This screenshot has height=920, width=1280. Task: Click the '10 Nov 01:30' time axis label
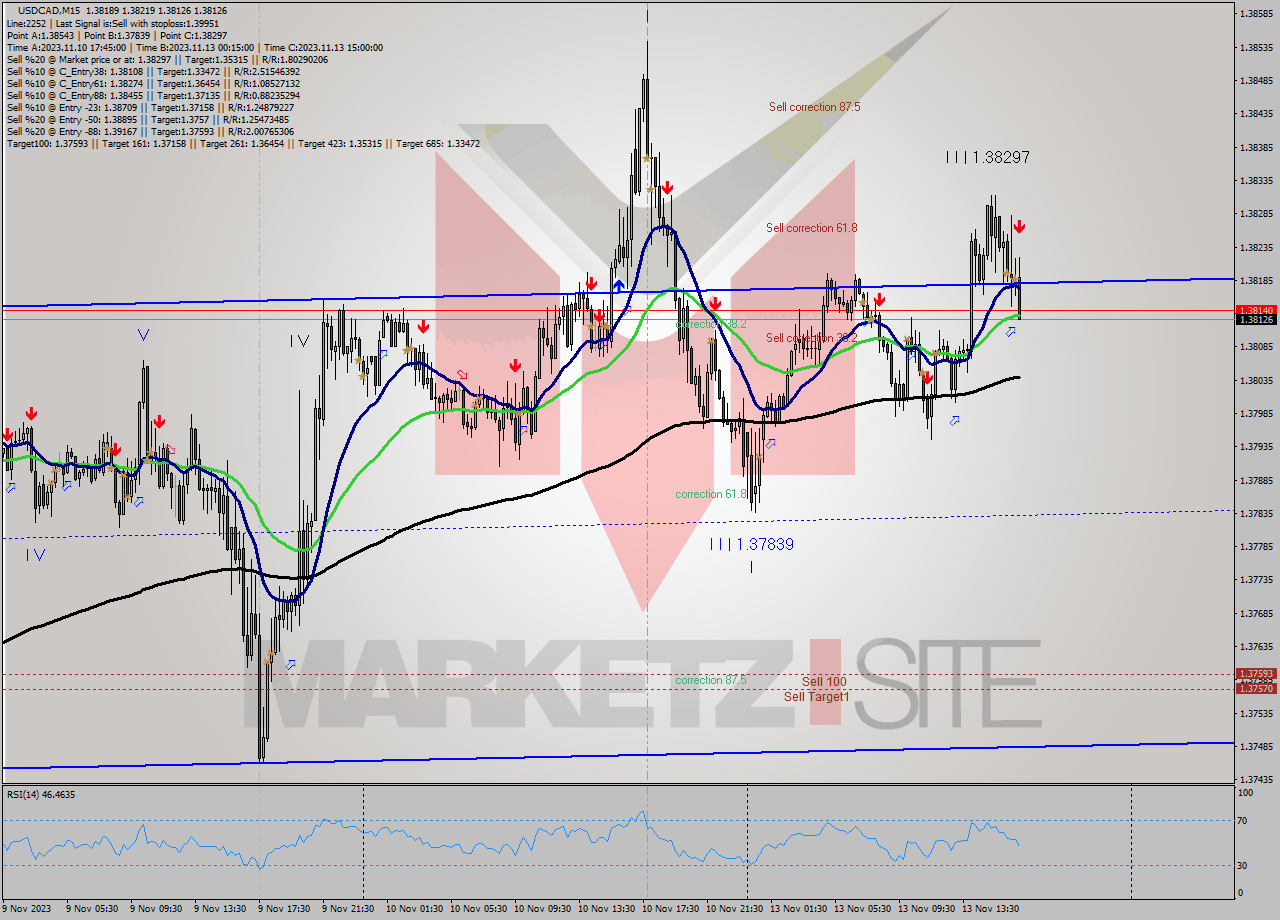coord(414,909)
